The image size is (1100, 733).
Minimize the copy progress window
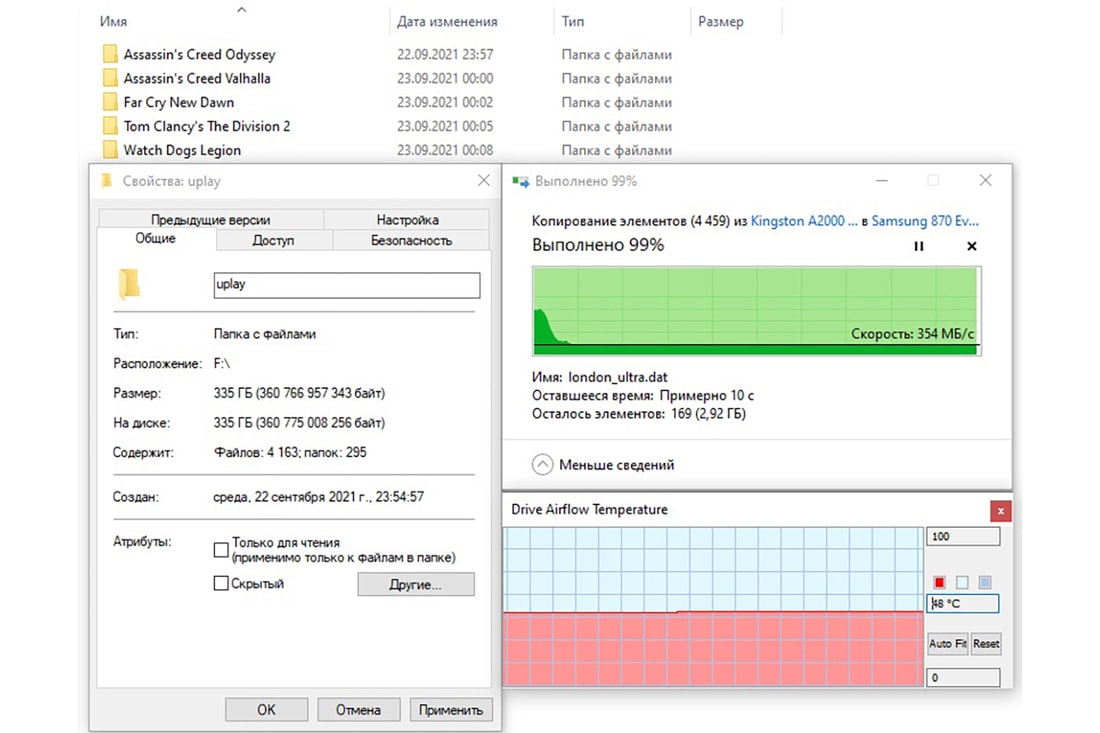point(882,180)
